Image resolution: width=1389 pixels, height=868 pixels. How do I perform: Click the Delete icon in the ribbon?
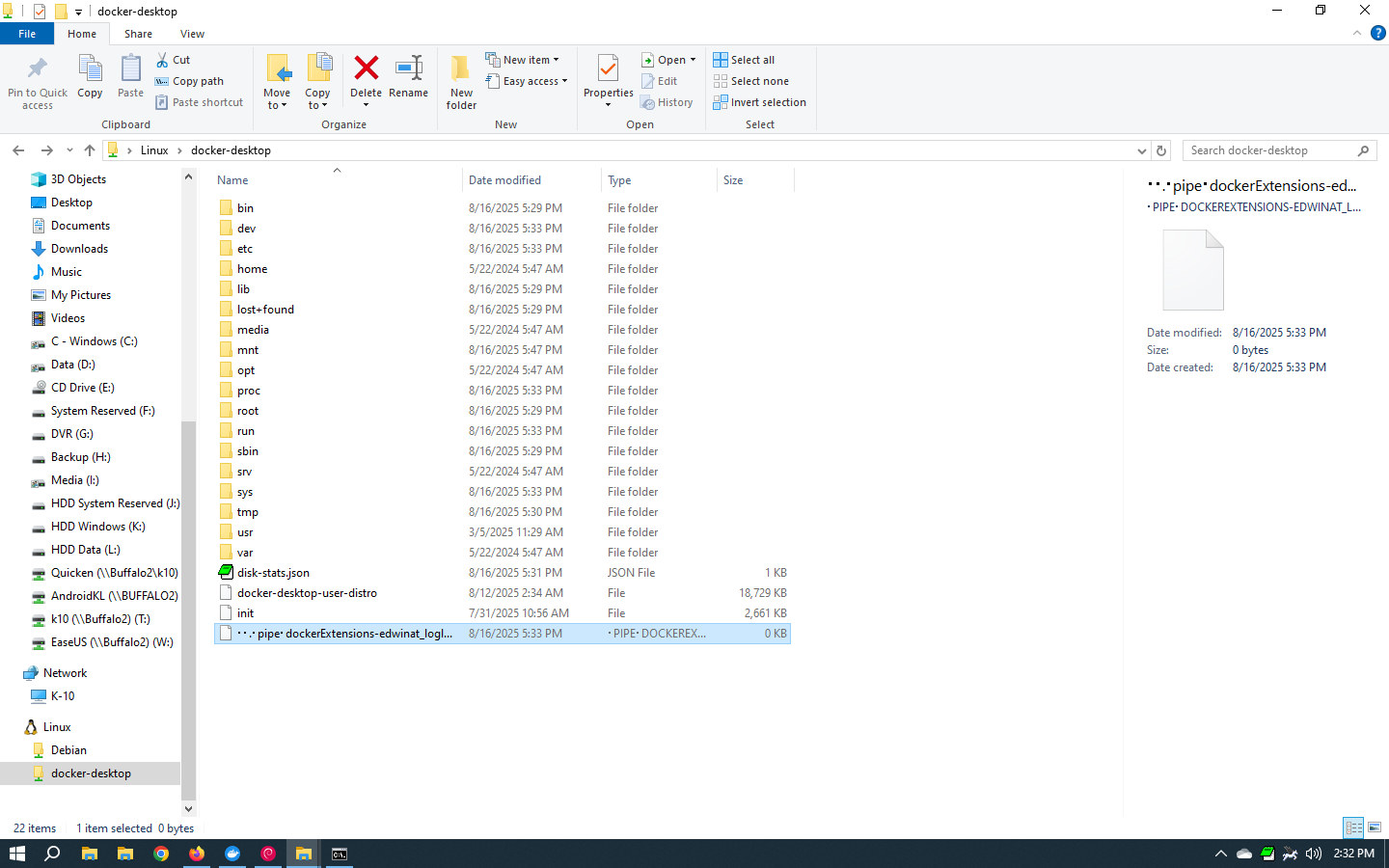(x=366, y=69)
